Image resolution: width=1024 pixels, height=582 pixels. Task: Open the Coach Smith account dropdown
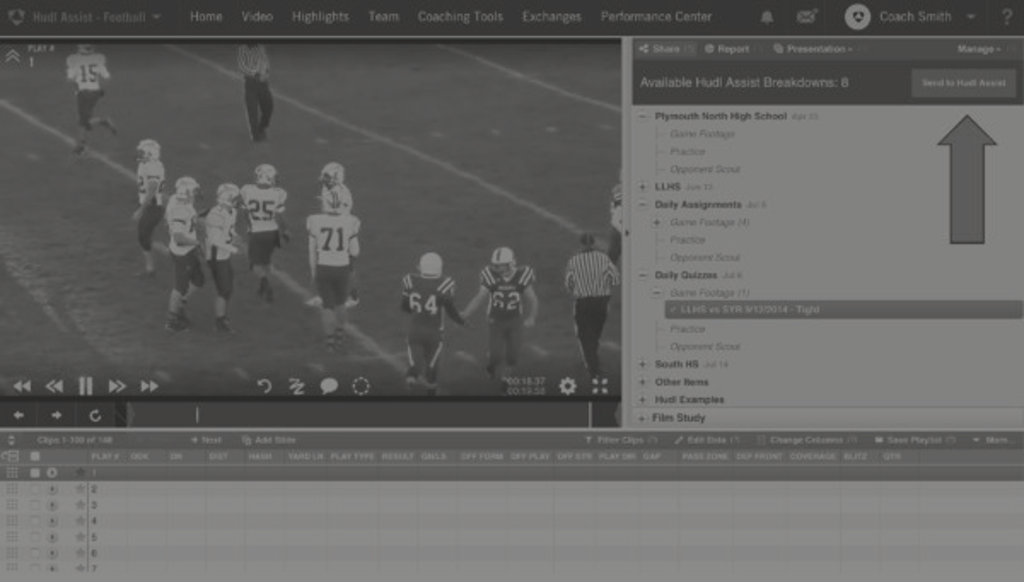pyautogui.click(x=912, y=17)
